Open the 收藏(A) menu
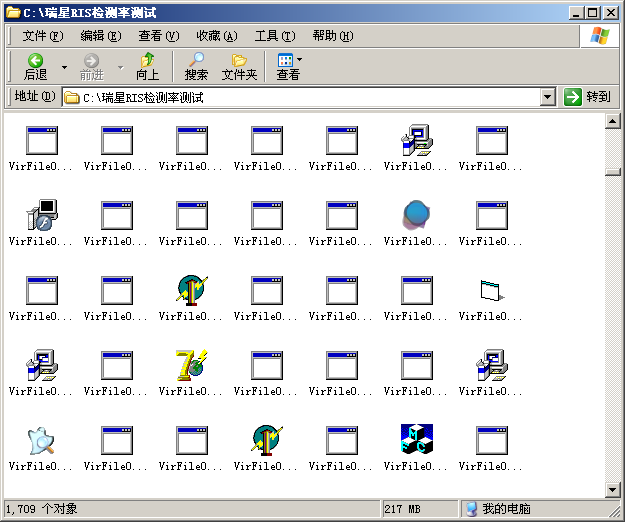The width and height of the screenshot is (625, 522). click(217, 36)
